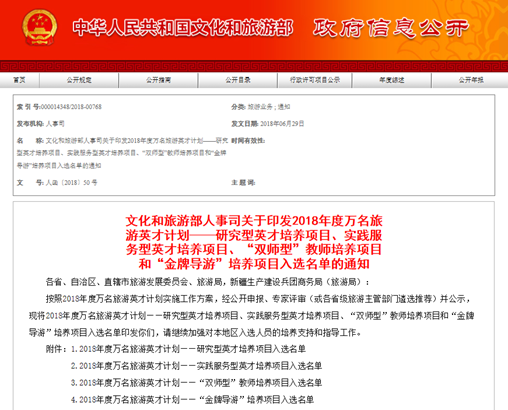Click the publish date 2018年06月29日
The height and width of the screenshot is (410, 508).
[282, 124]
